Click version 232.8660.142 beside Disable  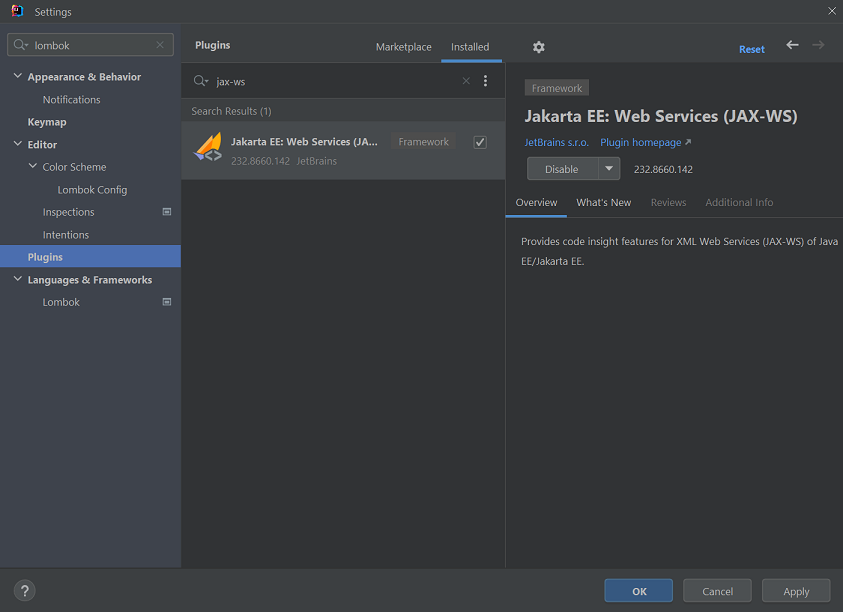pos(663,169)
